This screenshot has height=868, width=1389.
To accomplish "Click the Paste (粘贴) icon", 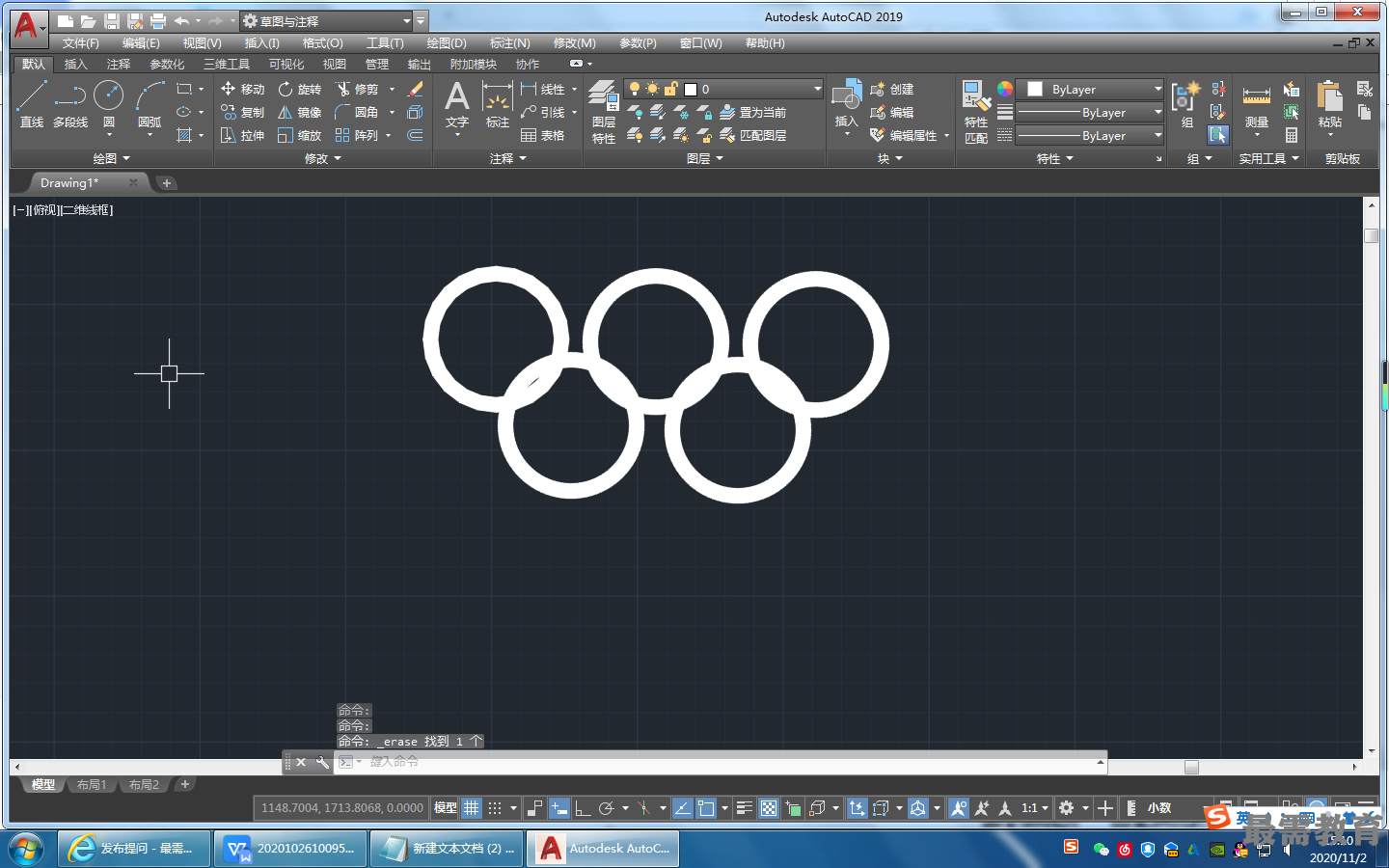I will [x=1329, y=104].
